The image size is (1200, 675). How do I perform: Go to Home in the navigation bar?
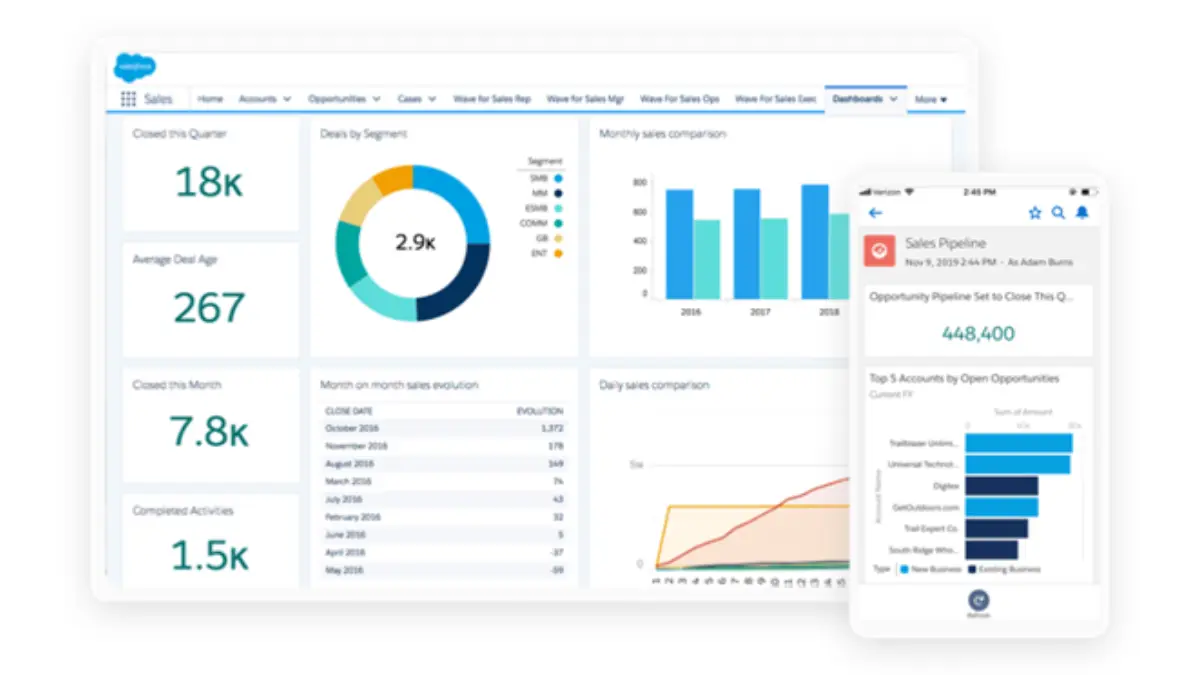[x=210, y=99]
